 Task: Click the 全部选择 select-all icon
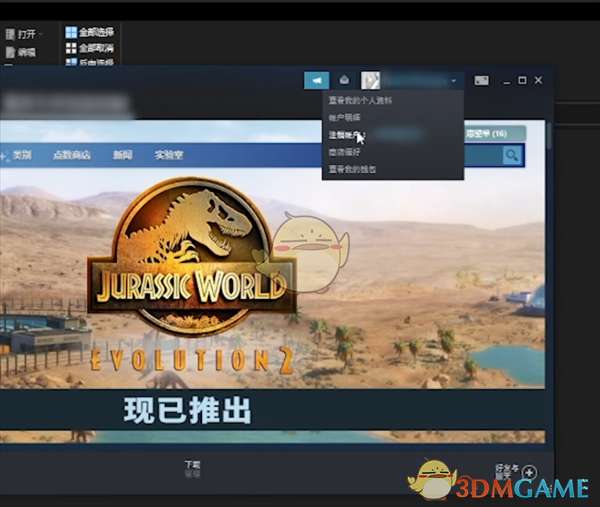pyautogui.click(x=71, y=32)
